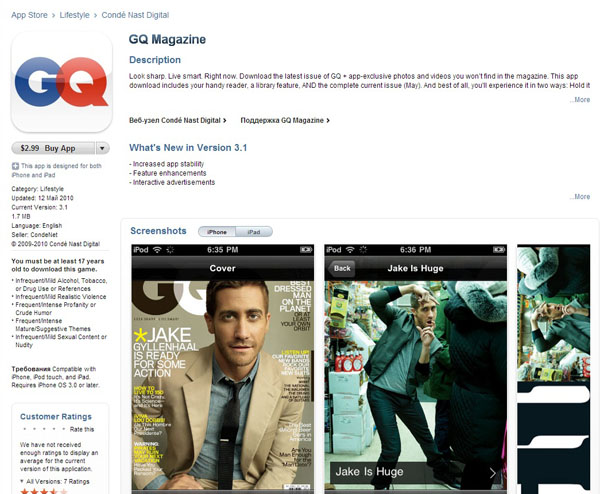Image resolution: width=600 pixels, height=494 pixels.
Task: Click Infrequent/Mild Realistic Violence item
Action: [60, 297]
